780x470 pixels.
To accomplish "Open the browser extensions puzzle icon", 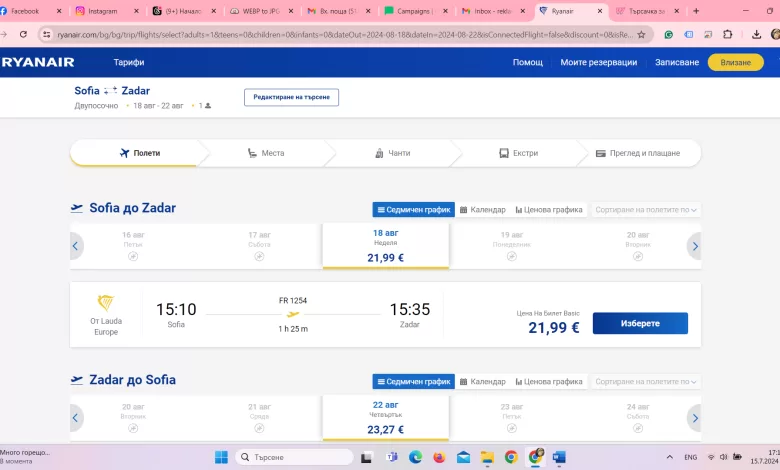I will [727, 34].
